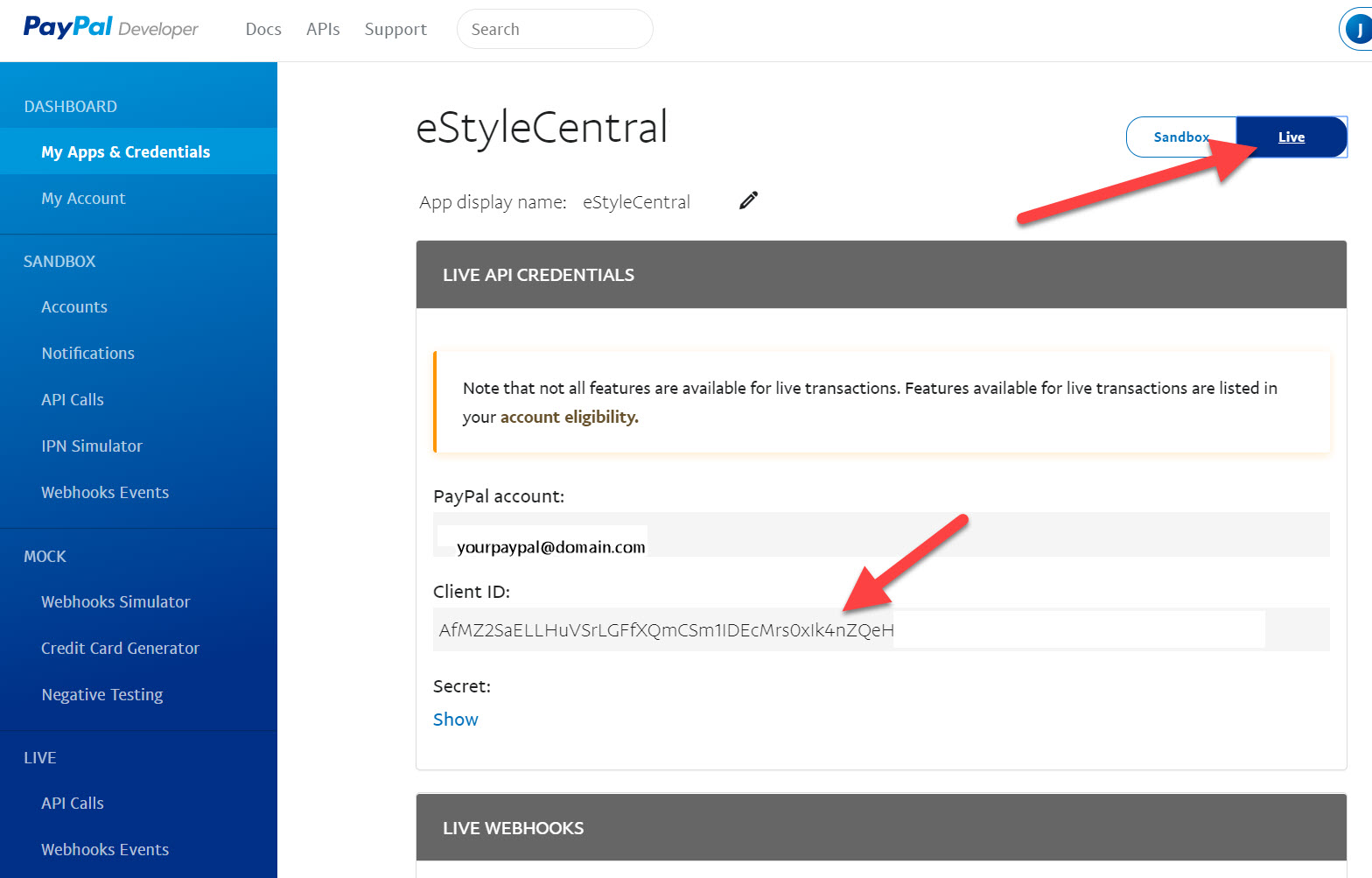Click the Client ID value field

pyautogui.click(x=881, y=629)
